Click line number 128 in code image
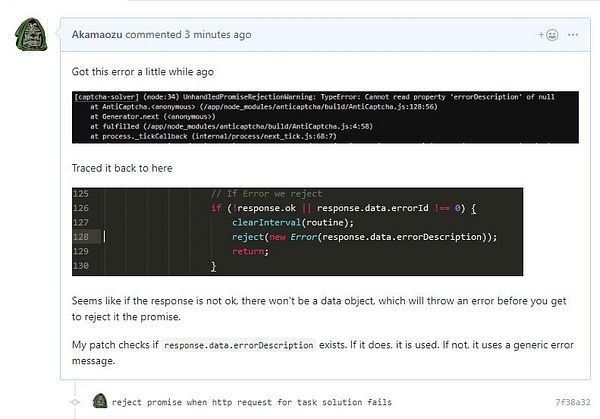Screen dimensions: 600x419 (x=81, y=237)
